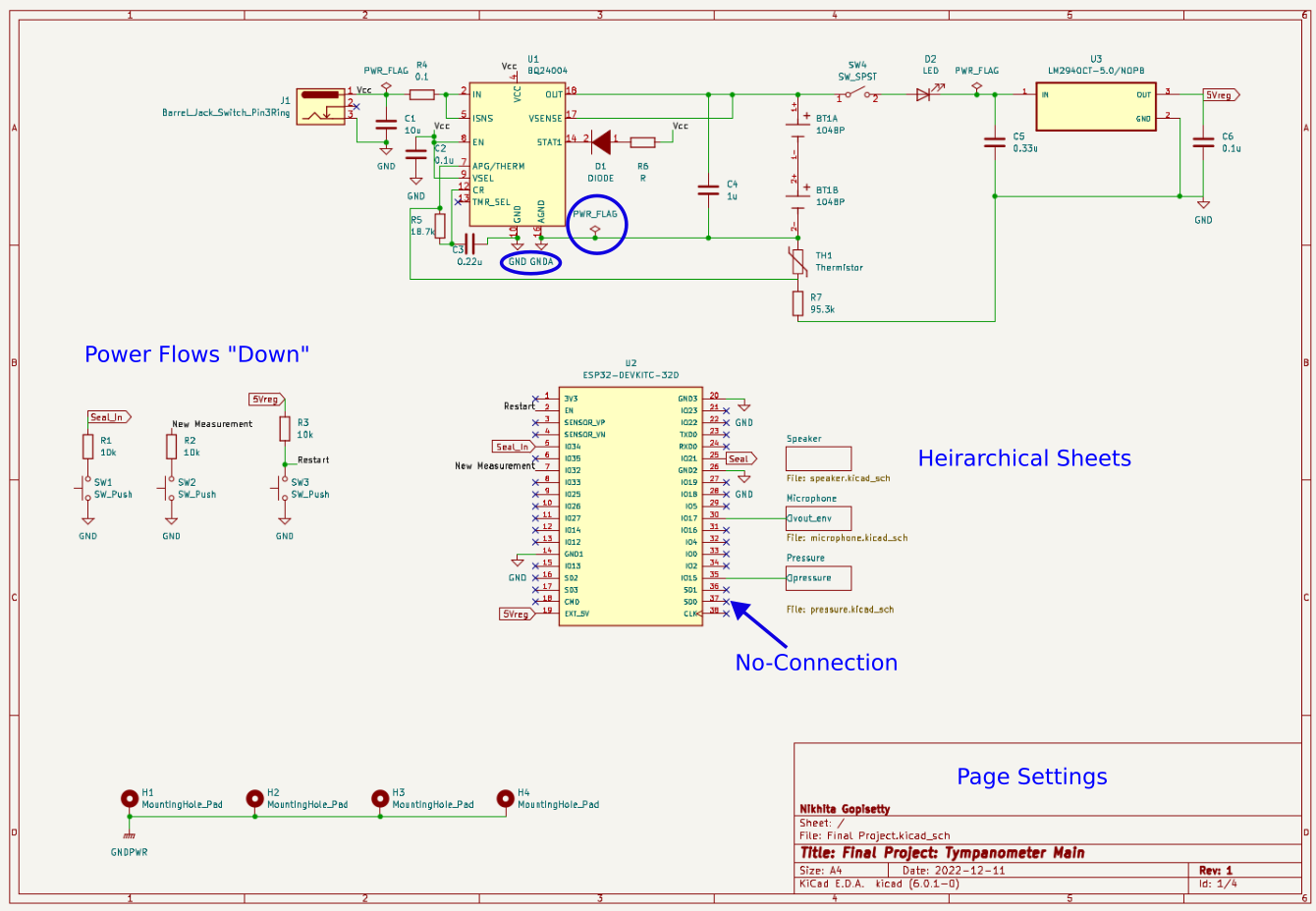
Task: Select the TH1 thermistor symbol
Action: pyautogui.click(x=798, y=262)
